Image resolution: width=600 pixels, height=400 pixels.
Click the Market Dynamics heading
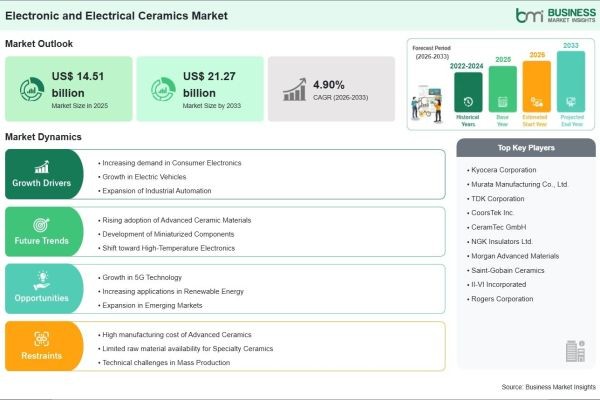43,137
